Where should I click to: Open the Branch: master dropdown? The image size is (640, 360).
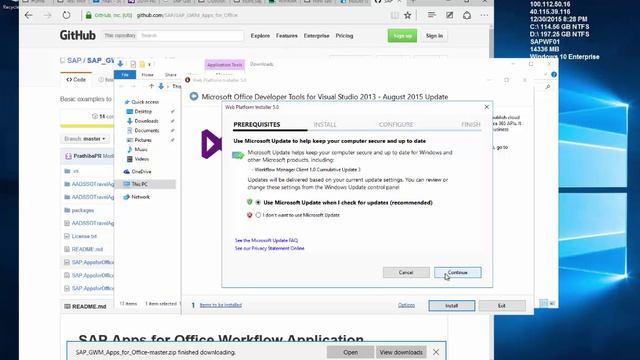point(85,139)
